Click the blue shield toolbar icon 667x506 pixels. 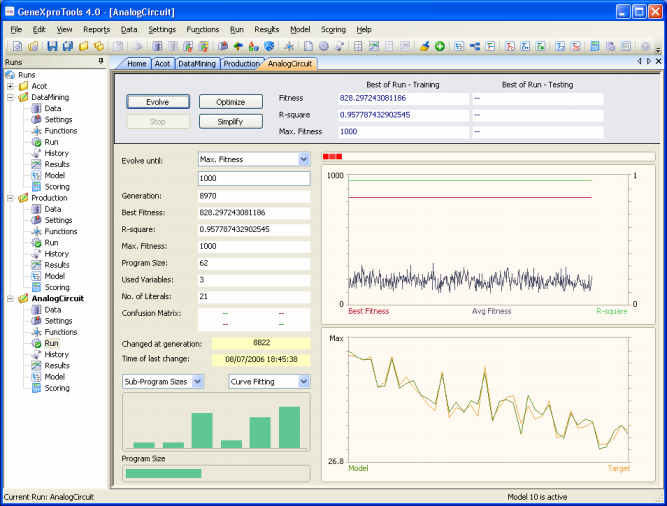pos(269,46)
